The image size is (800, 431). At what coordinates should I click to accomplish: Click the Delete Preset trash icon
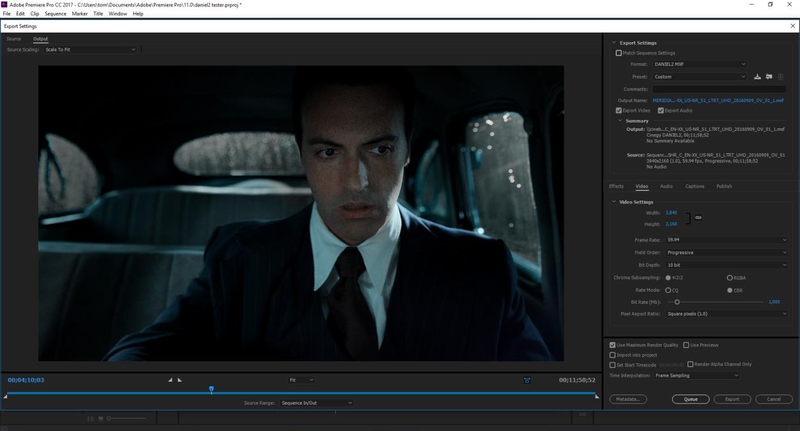(780, 77)
